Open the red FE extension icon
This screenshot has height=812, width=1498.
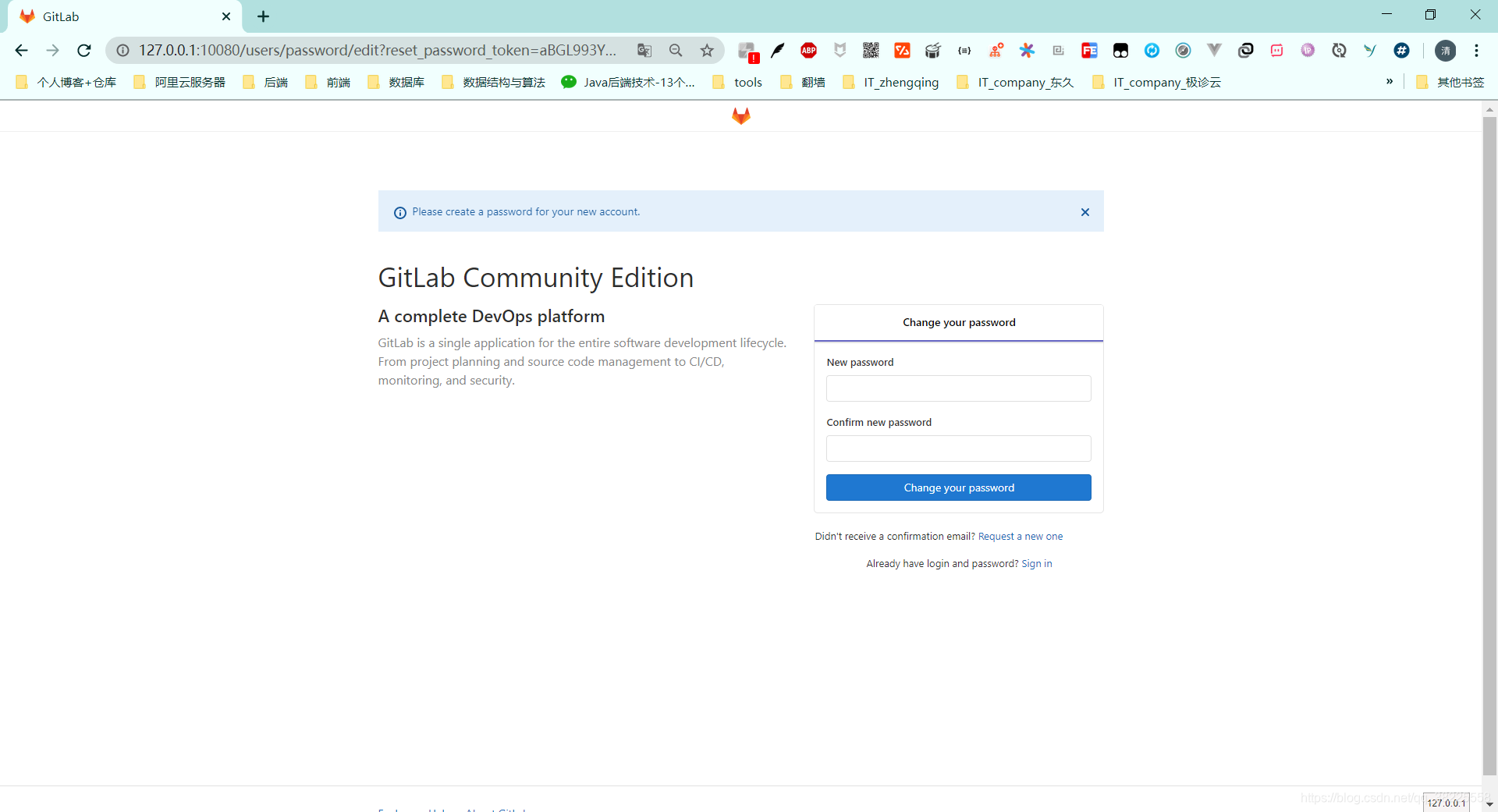coord(1089,51)
